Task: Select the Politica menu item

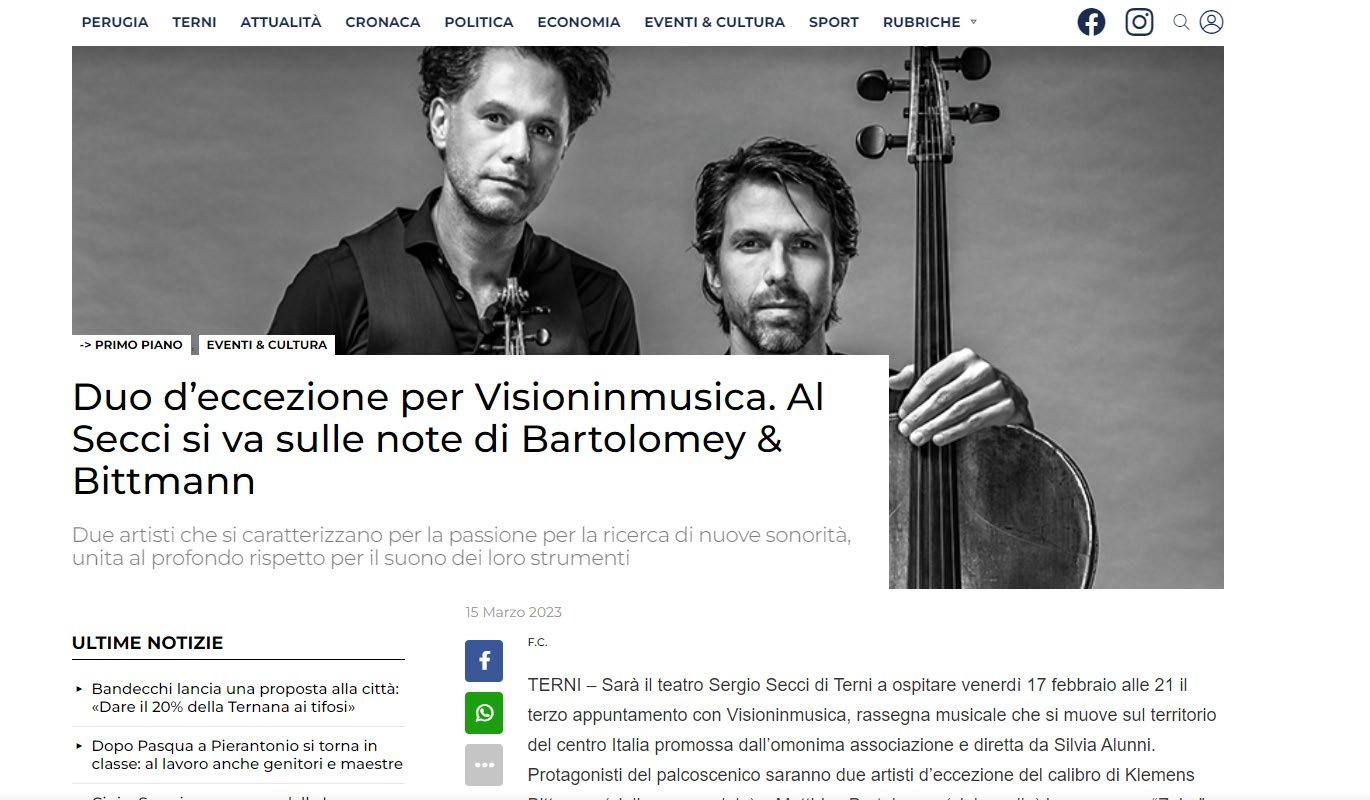Action: pos(479,22)
